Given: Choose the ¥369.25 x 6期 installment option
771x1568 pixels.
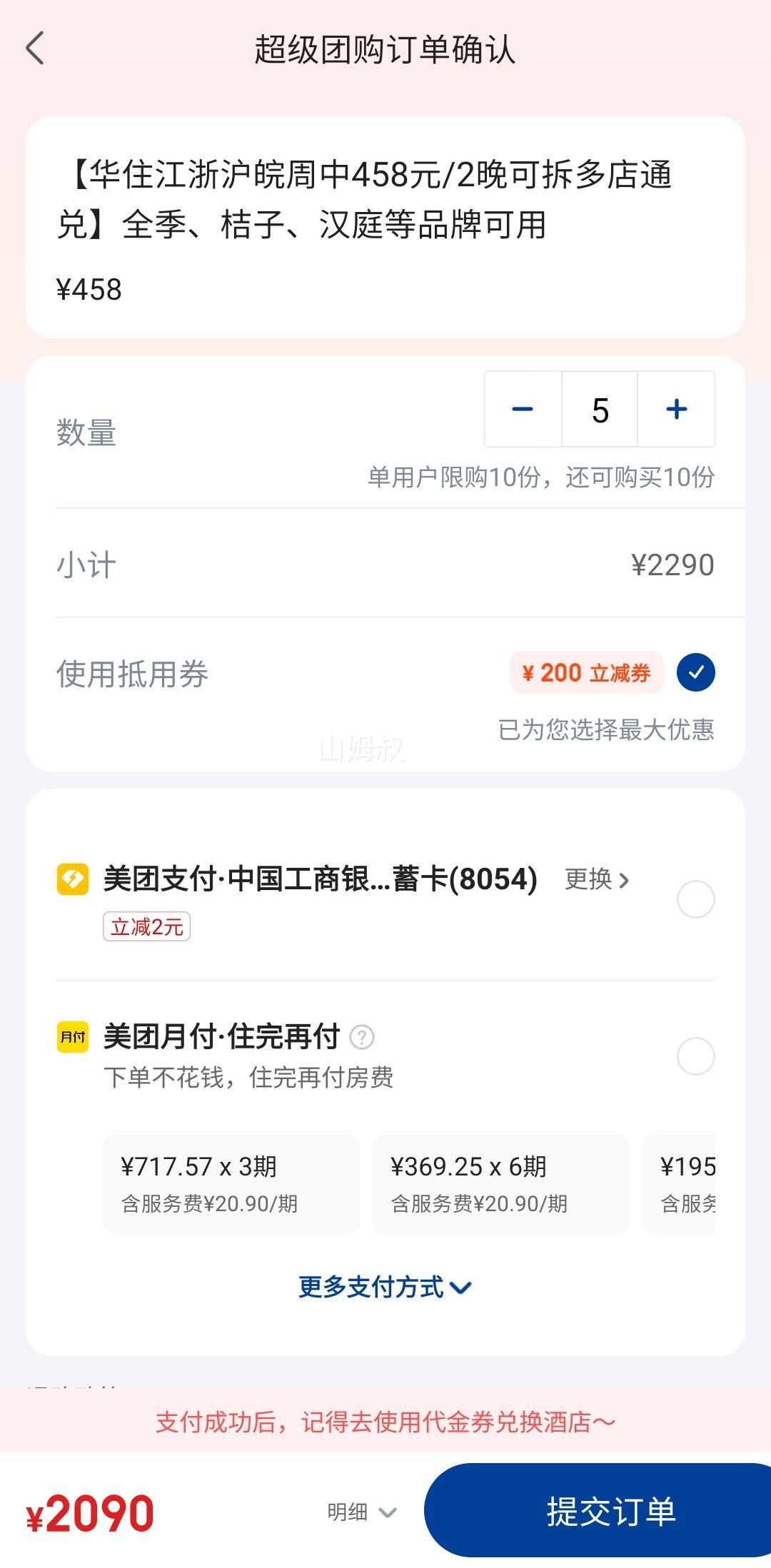Looking at the screenshot, I should [x=500, y=1184].
